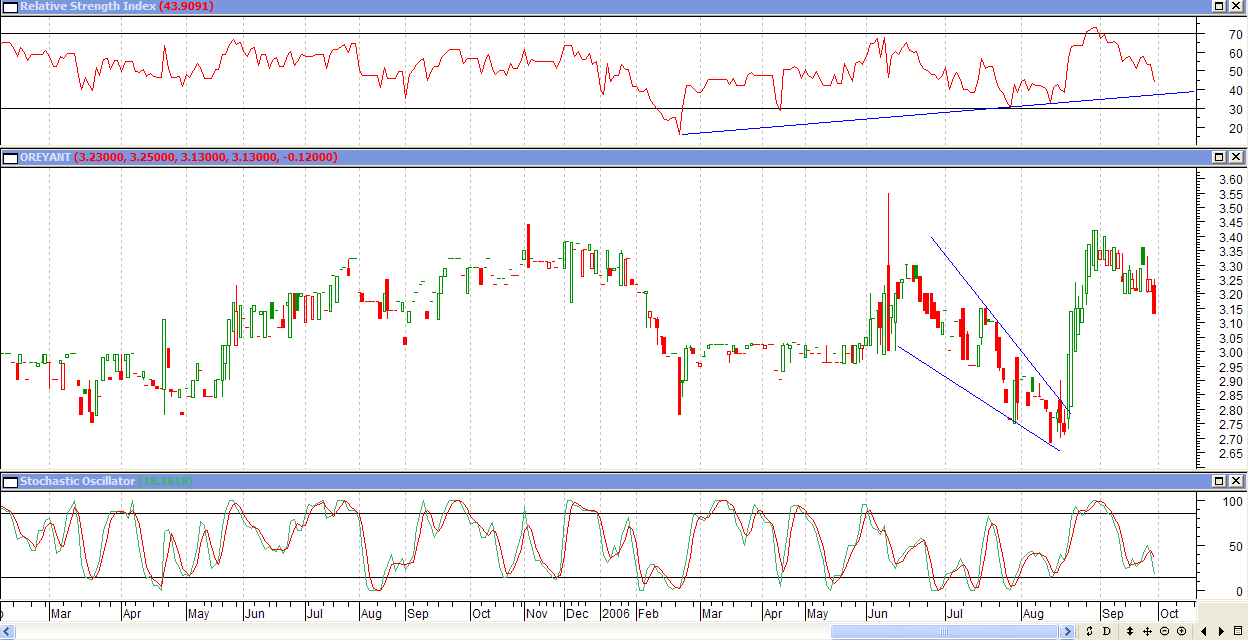The width and height of the screenshot is (1248, 640).
Task: Click the horizontal scrollbar thumb
Action: point(944,631)
